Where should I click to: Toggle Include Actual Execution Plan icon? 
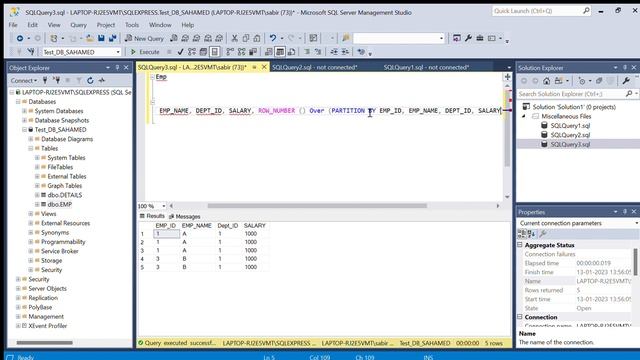(230, 52)
